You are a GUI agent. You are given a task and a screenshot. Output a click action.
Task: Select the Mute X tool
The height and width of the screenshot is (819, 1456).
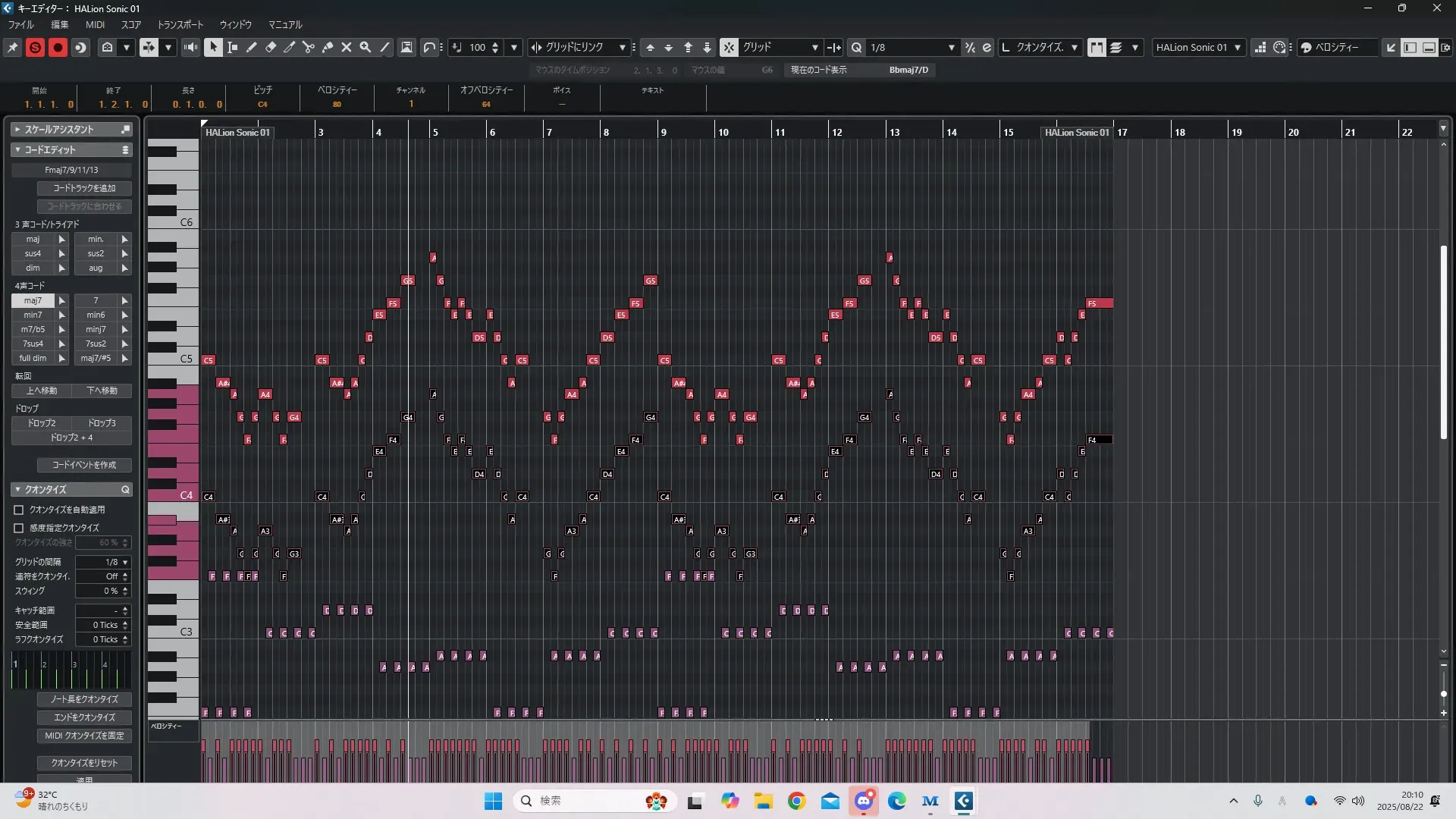(347, 47)
